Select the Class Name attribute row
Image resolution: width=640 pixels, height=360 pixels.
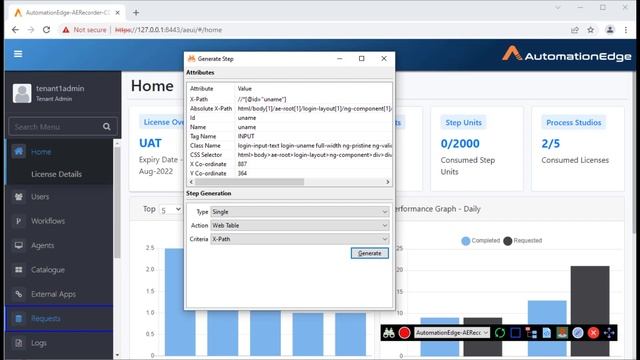click(289, 146)
